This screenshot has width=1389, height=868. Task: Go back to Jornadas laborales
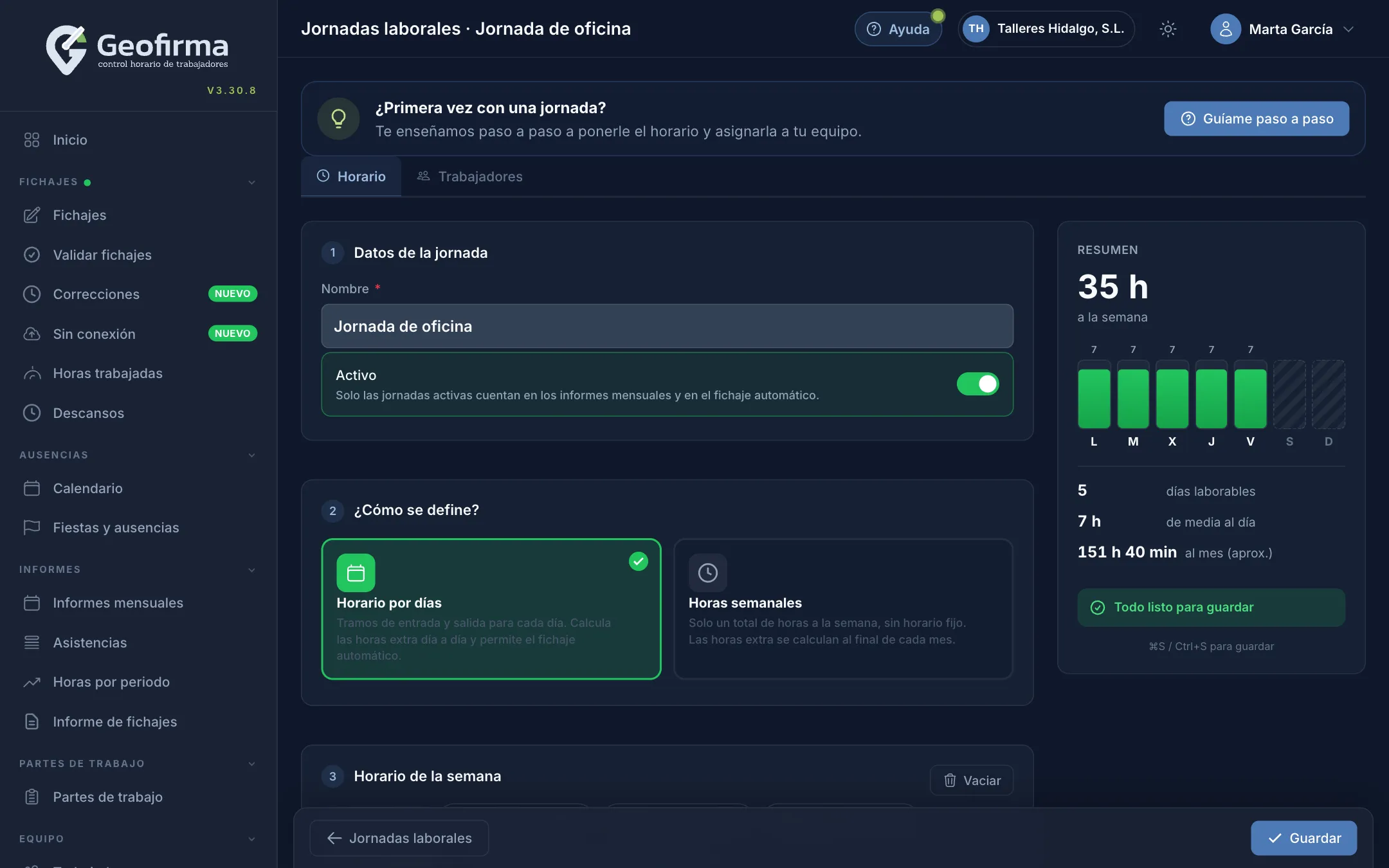tap(399, 838)
